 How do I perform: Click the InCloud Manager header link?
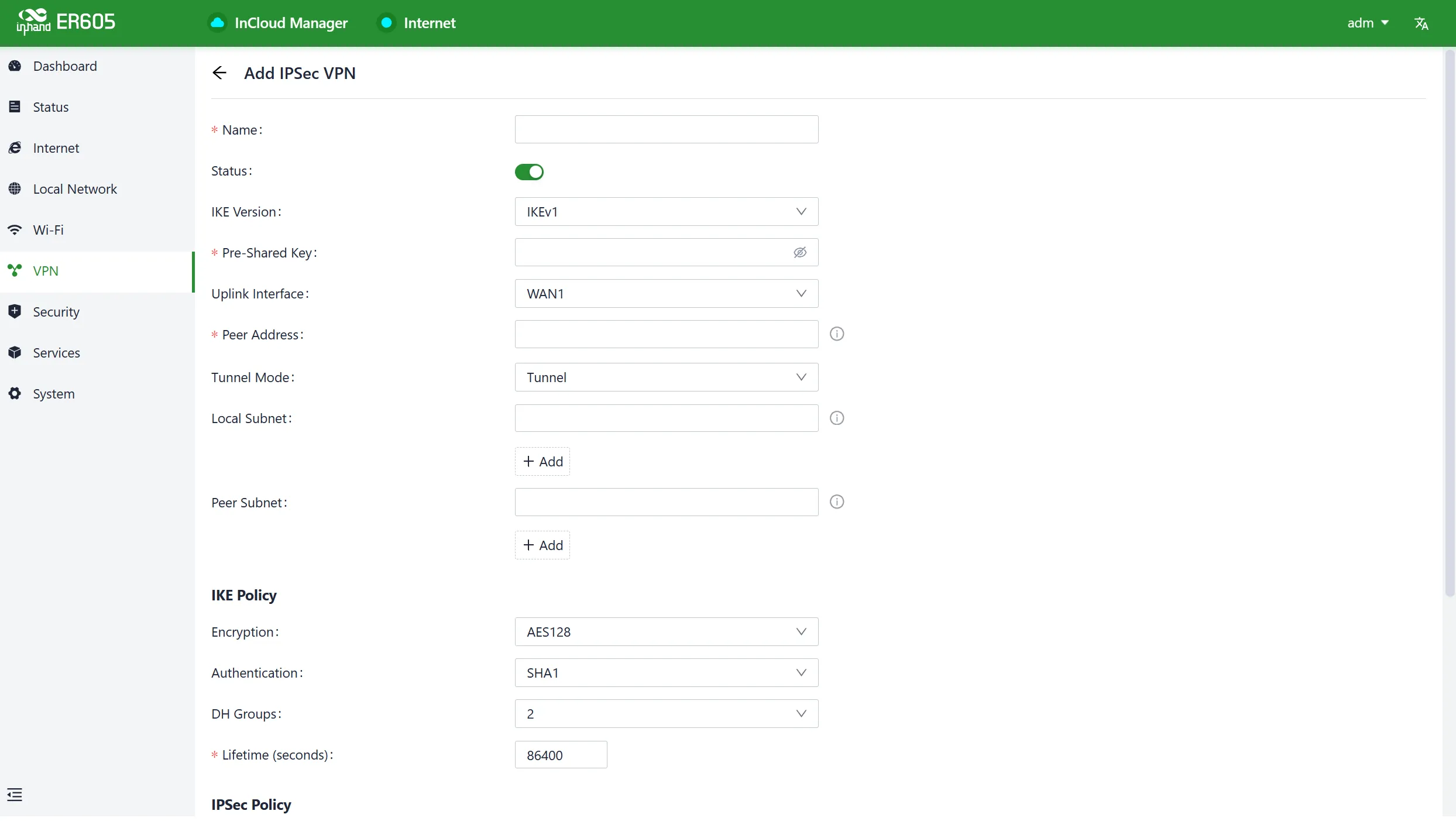coord(291,23)
